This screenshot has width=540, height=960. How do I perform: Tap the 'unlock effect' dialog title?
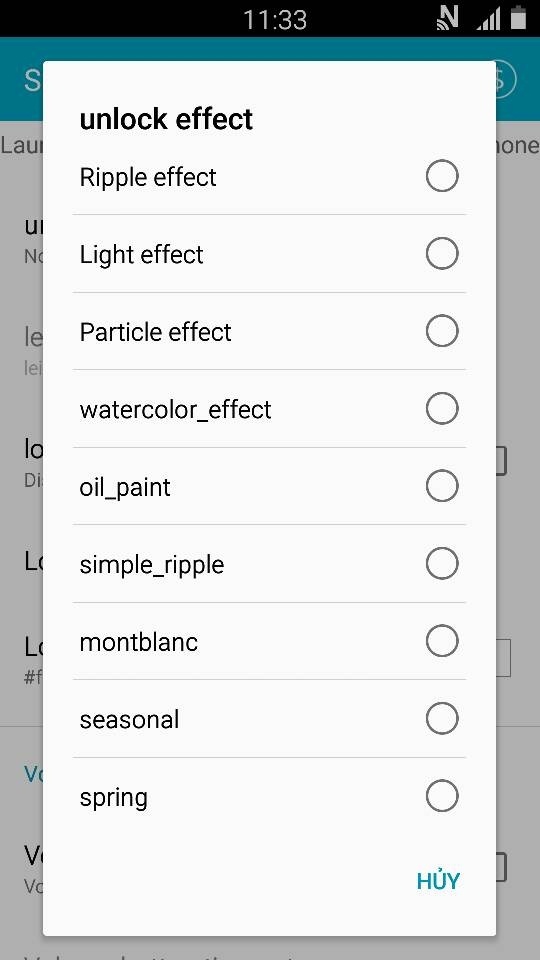[166, 119]
